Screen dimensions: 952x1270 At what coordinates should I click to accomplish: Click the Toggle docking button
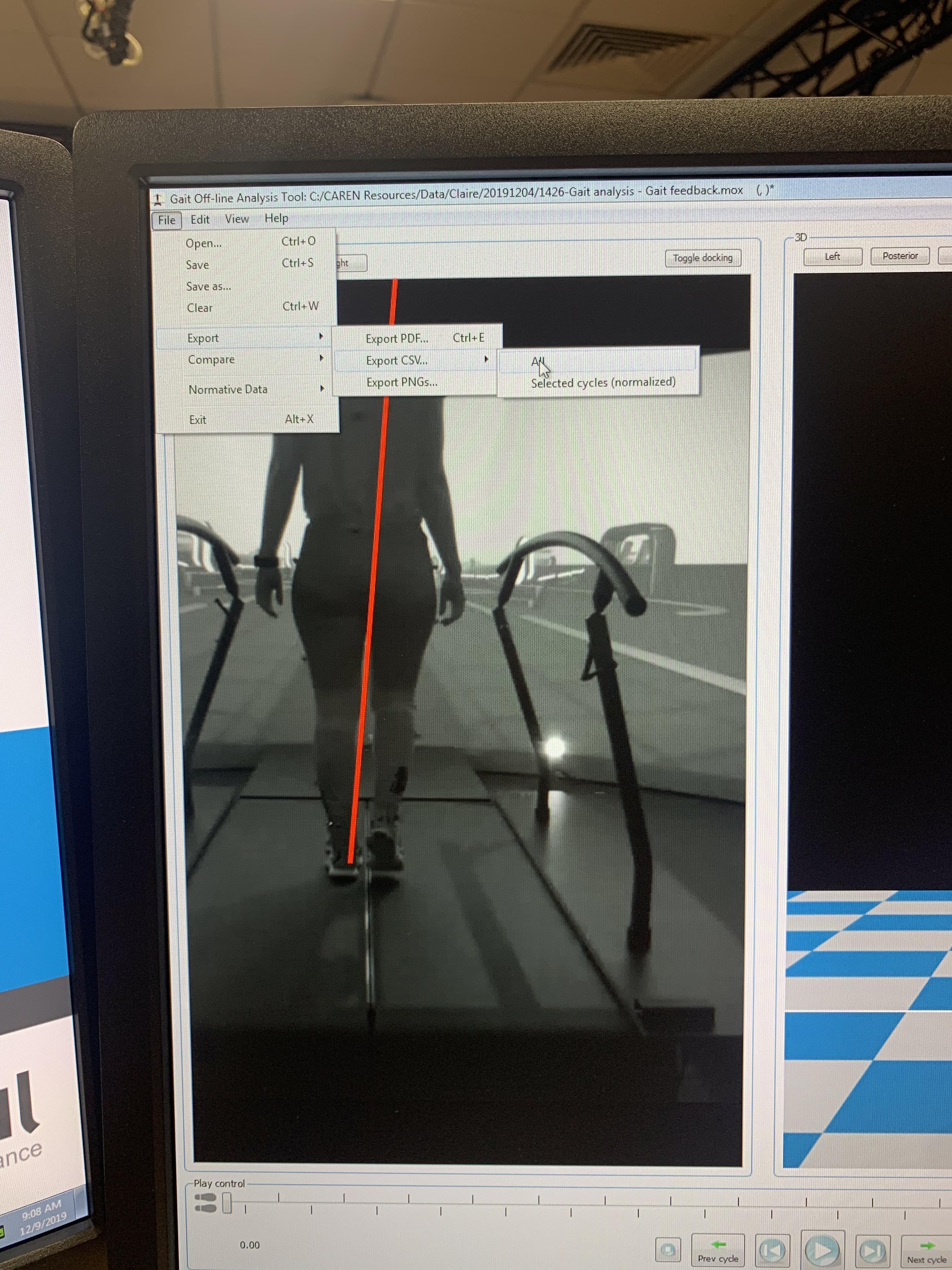pos(702,258)
